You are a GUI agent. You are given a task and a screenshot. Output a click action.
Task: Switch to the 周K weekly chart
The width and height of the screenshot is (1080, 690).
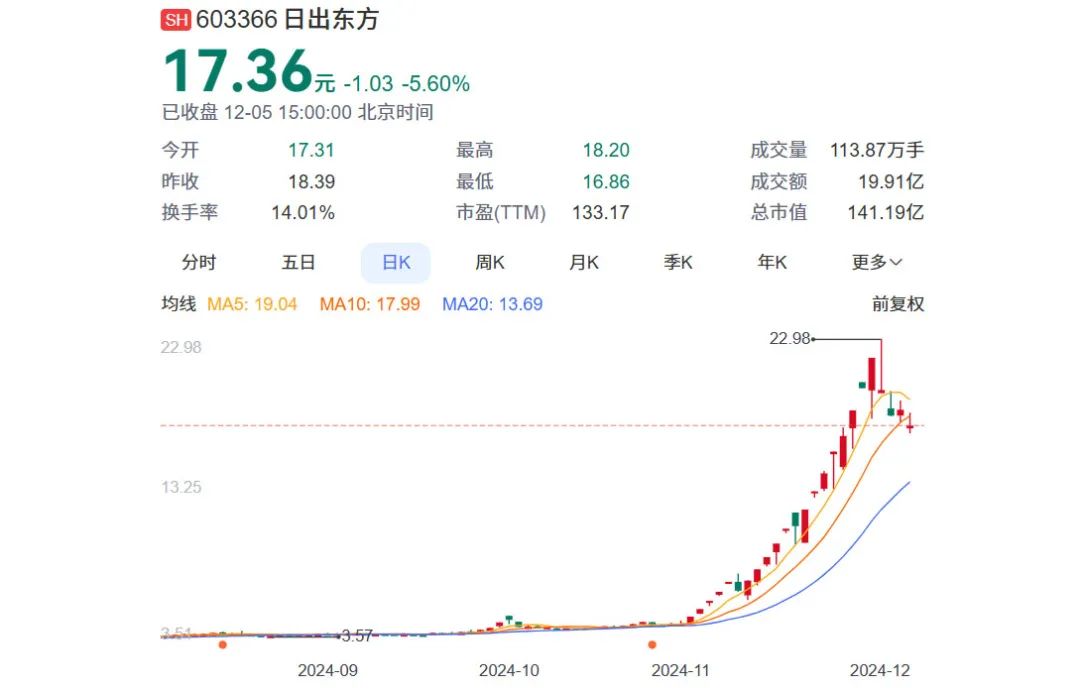pyautogui.click(x=490, y=263)
